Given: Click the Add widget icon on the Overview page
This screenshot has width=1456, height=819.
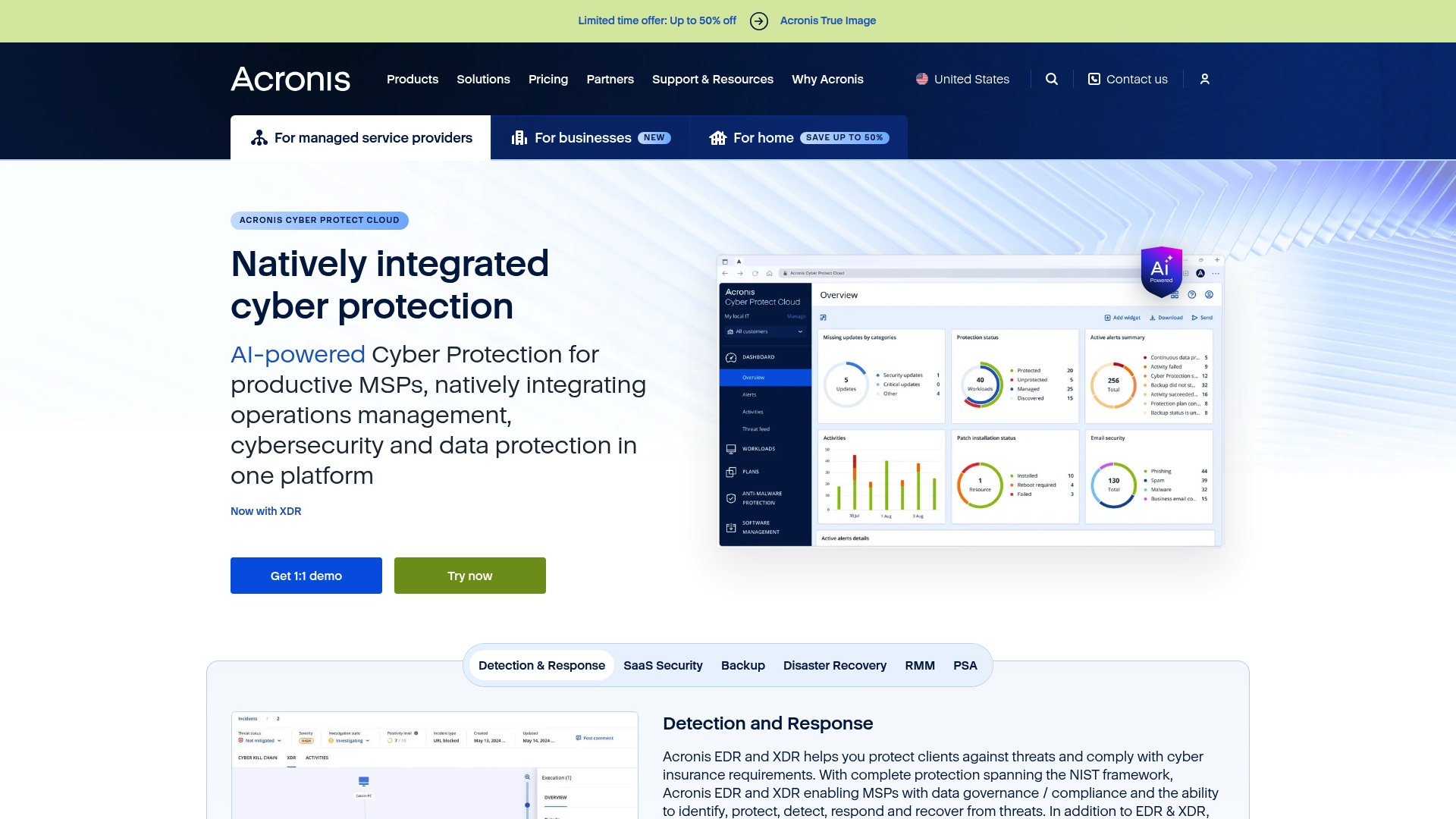Looking at the screenshot, I should (1108, 318).
